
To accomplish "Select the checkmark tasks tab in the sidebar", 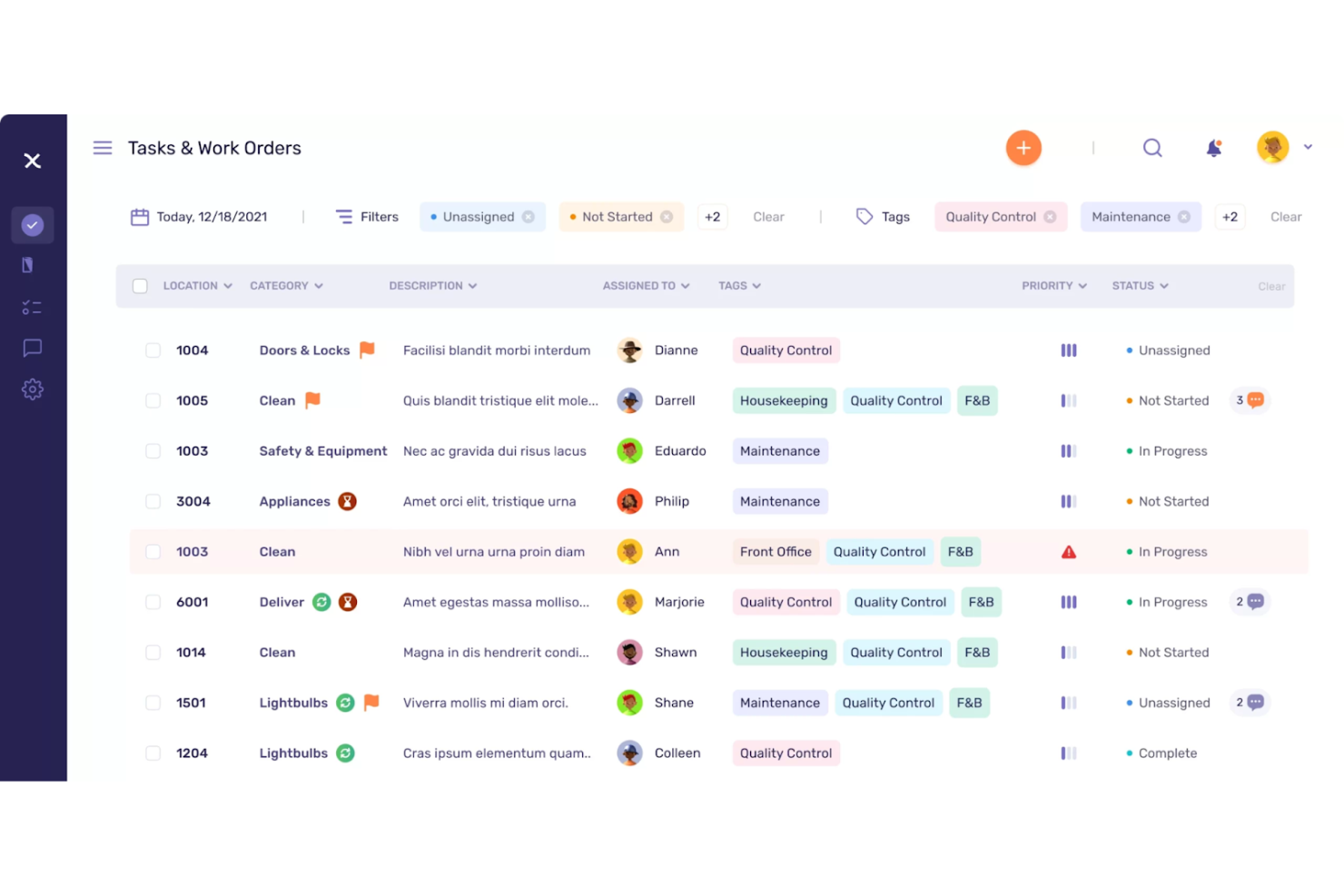I will coord(32,224).
